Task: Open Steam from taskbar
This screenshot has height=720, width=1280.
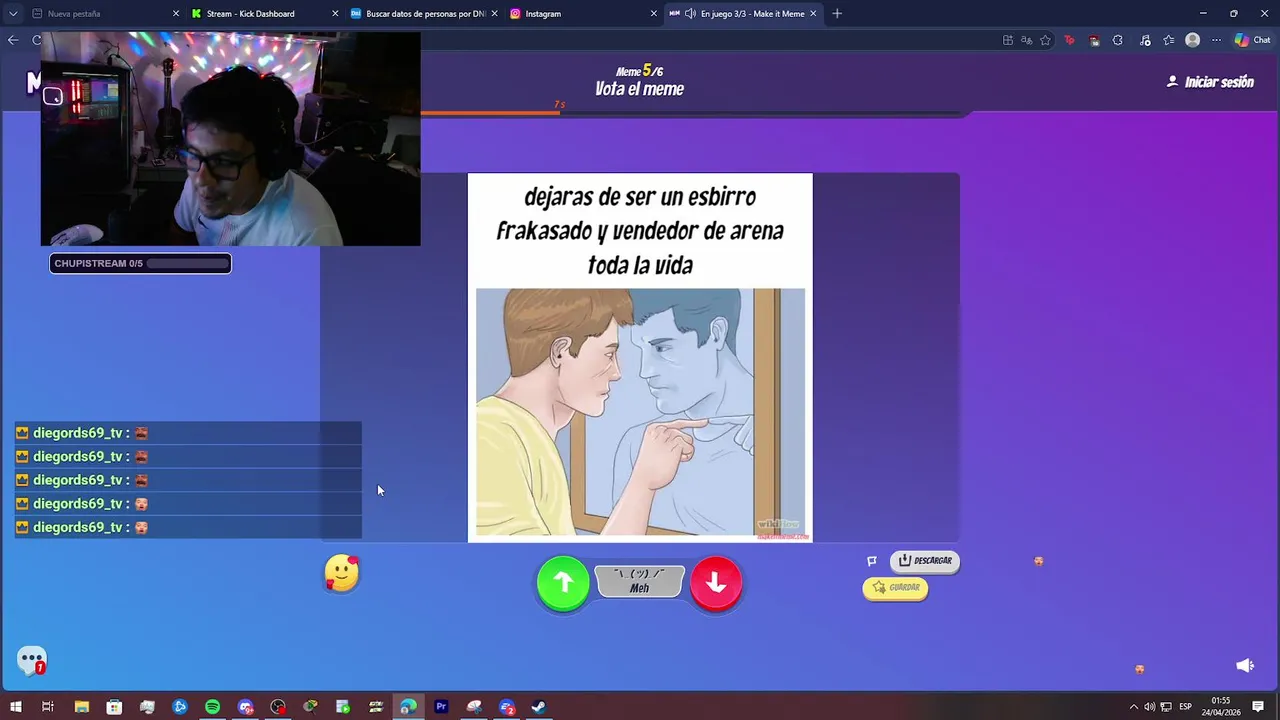Action: (x=538, y=707)
